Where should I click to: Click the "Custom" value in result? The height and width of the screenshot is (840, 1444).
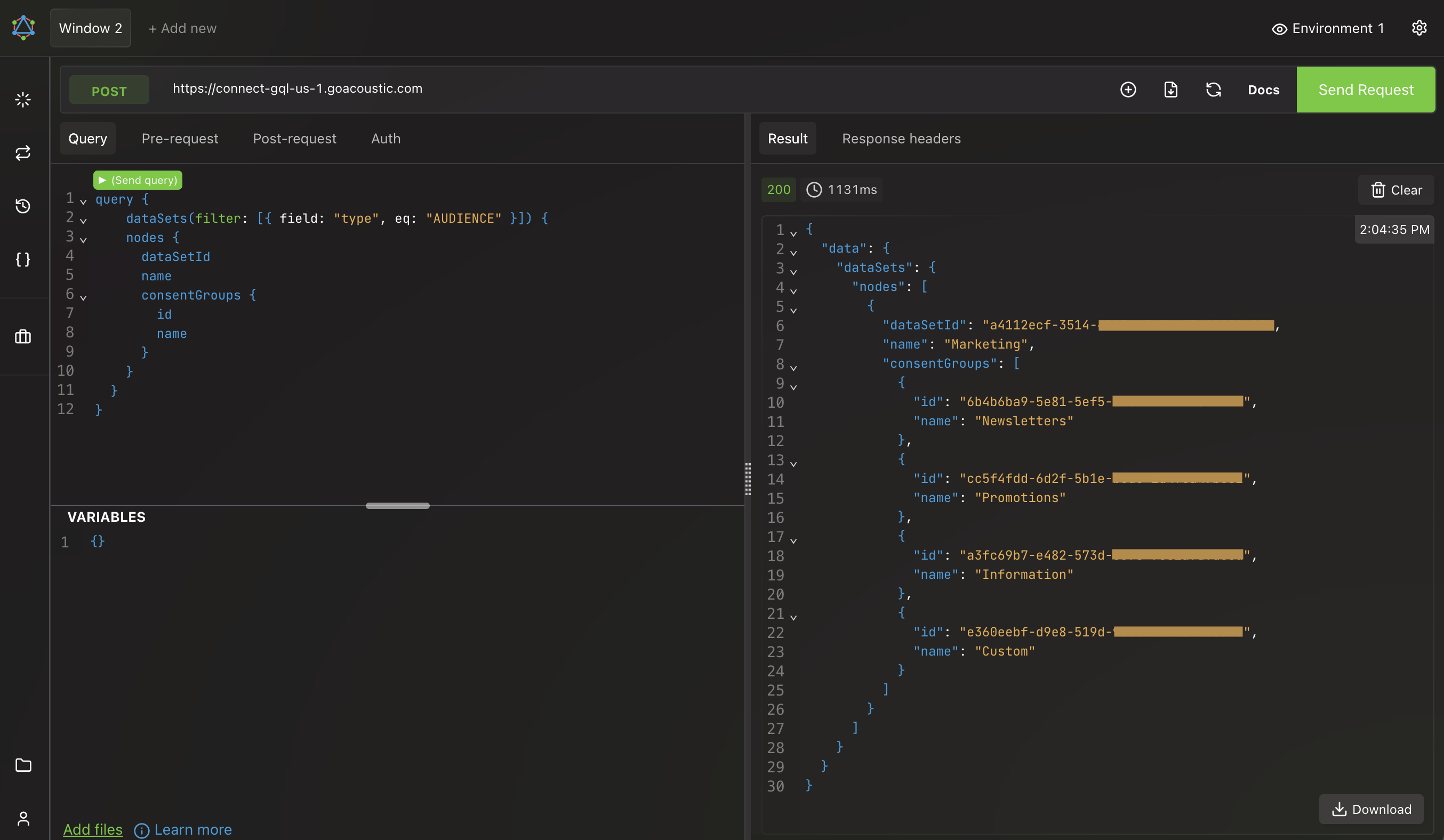(x=1005, y=651)
